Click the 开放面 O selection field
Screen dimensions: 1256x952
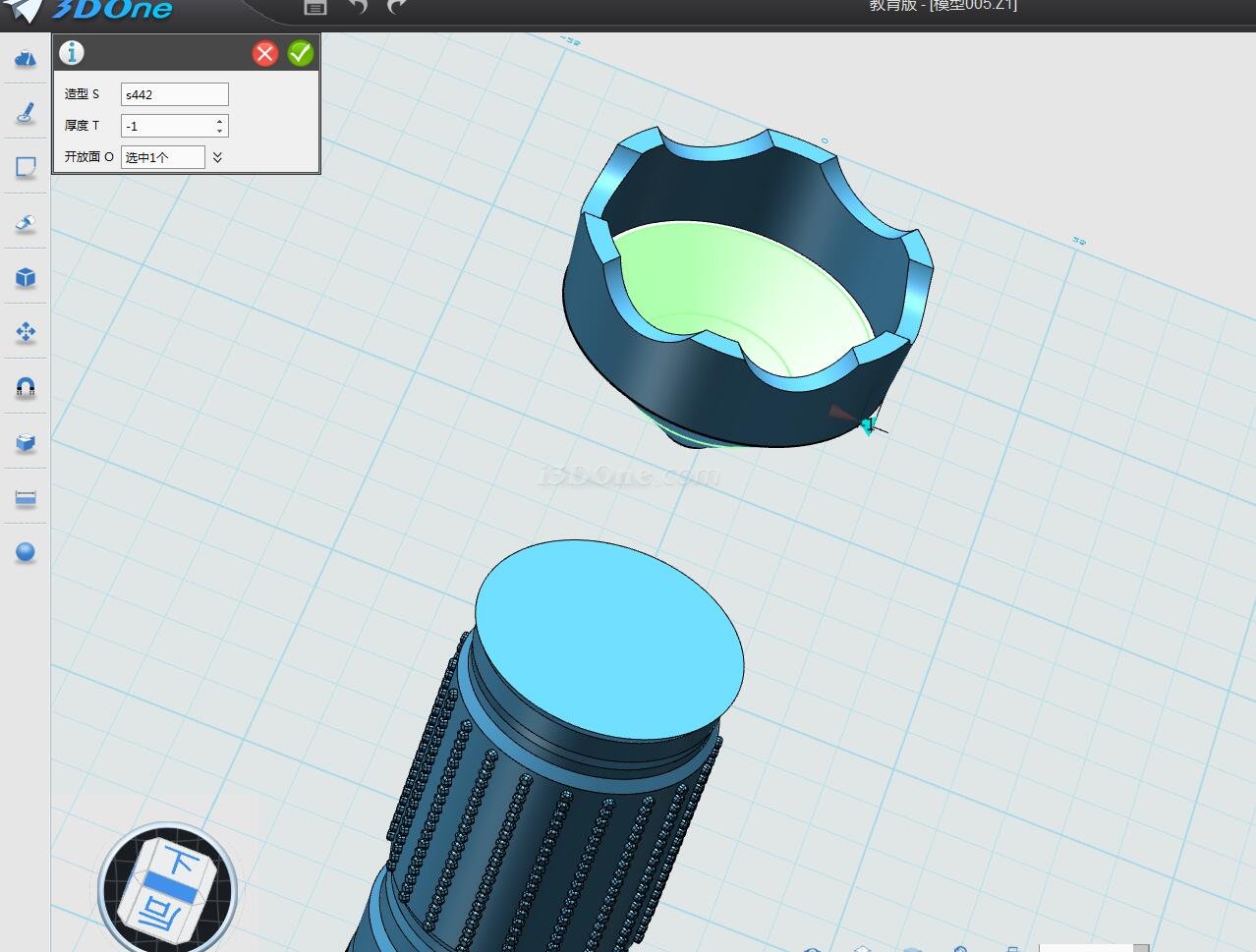pos(162,157)
